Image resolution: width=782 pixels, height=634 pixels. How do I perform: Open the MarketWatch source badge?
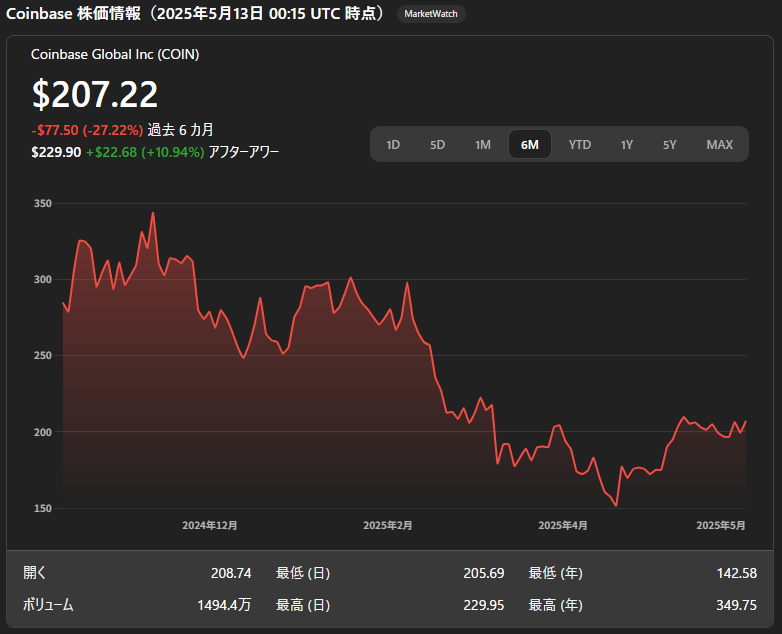[x=431, y=14]
